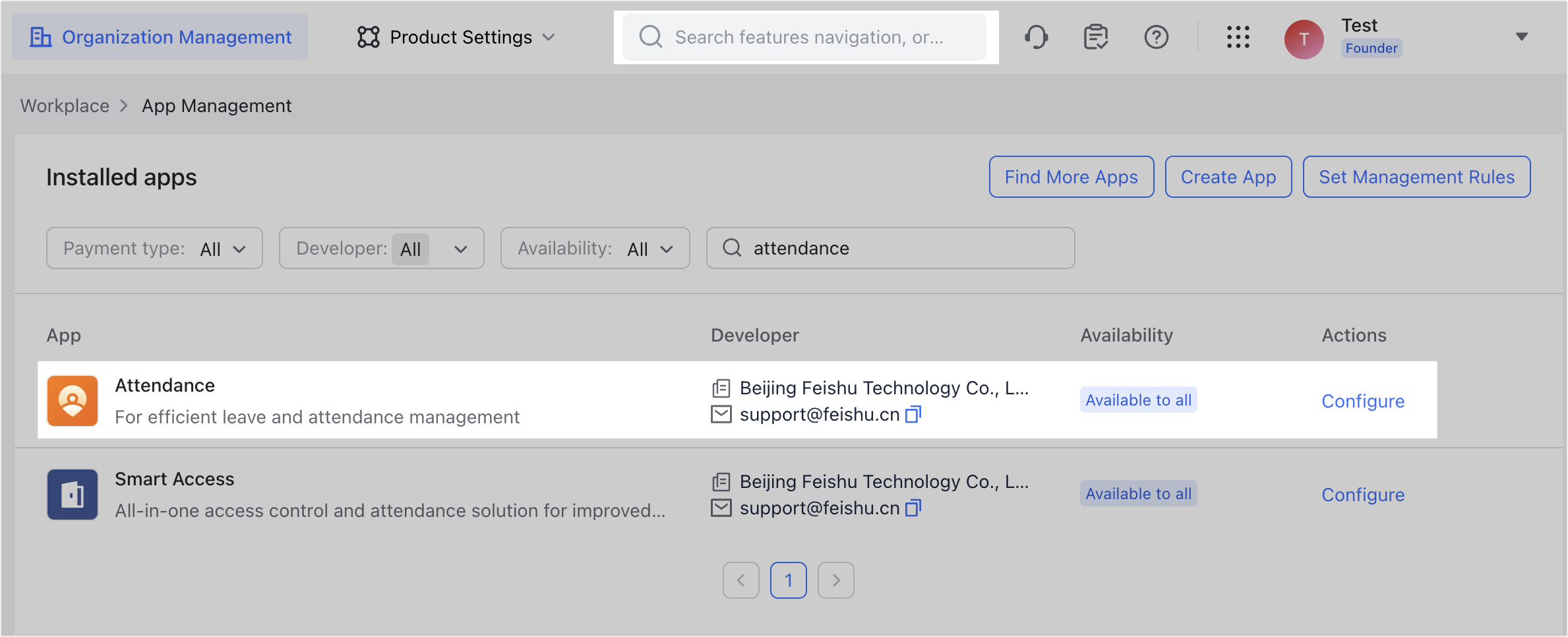Configure the Attendance app
The width and height of the screenshot is (1568, 637).
pos(1362,400)
